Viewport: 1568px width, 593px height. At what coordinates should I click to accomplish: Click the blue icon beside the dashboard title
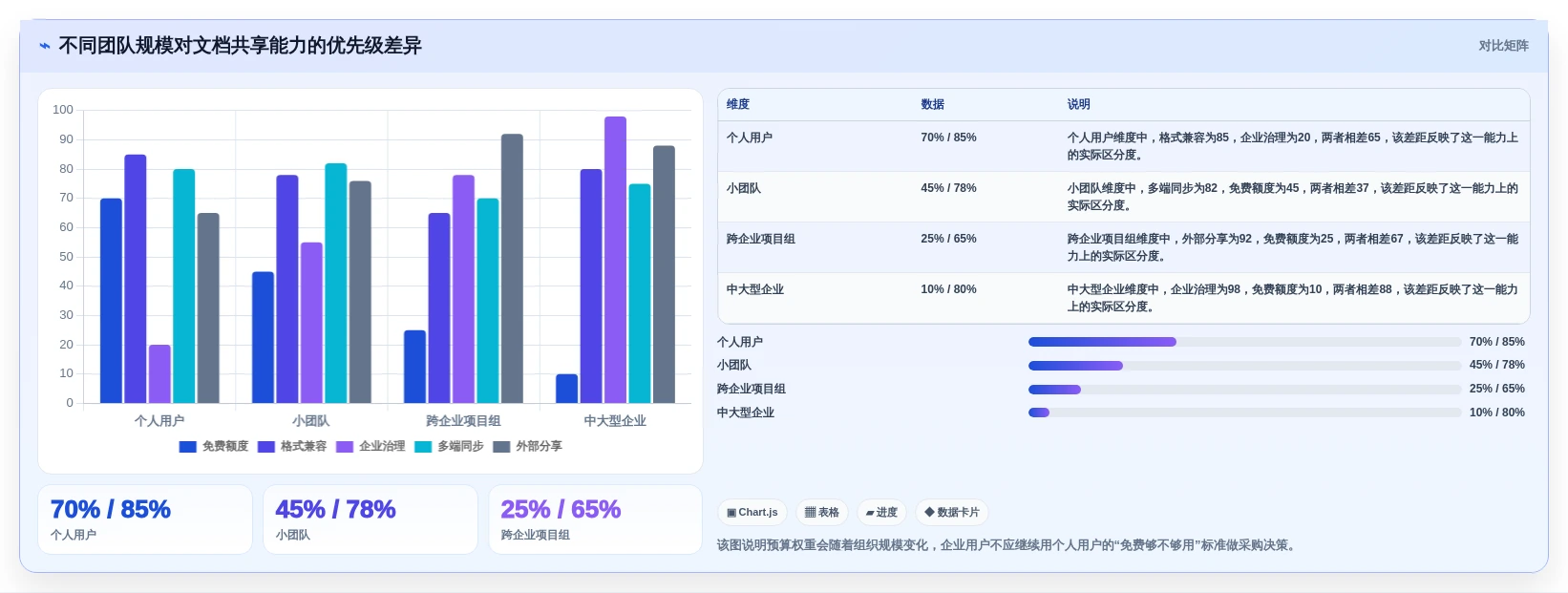tap(44, 46)
